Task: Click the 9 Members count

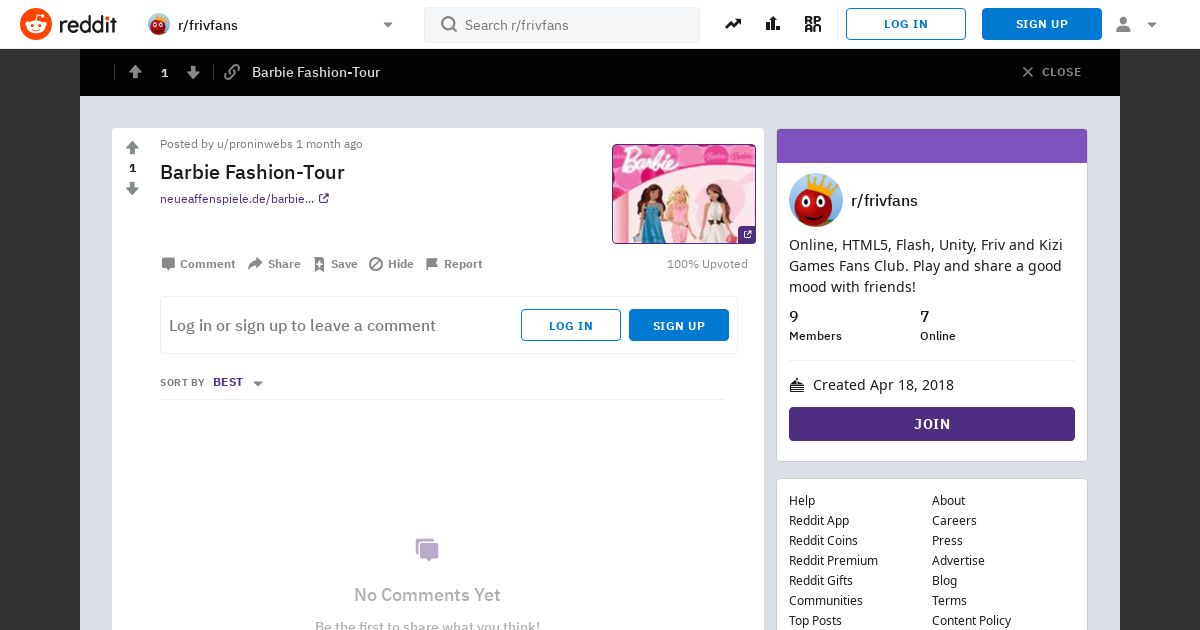Action: 815,325
